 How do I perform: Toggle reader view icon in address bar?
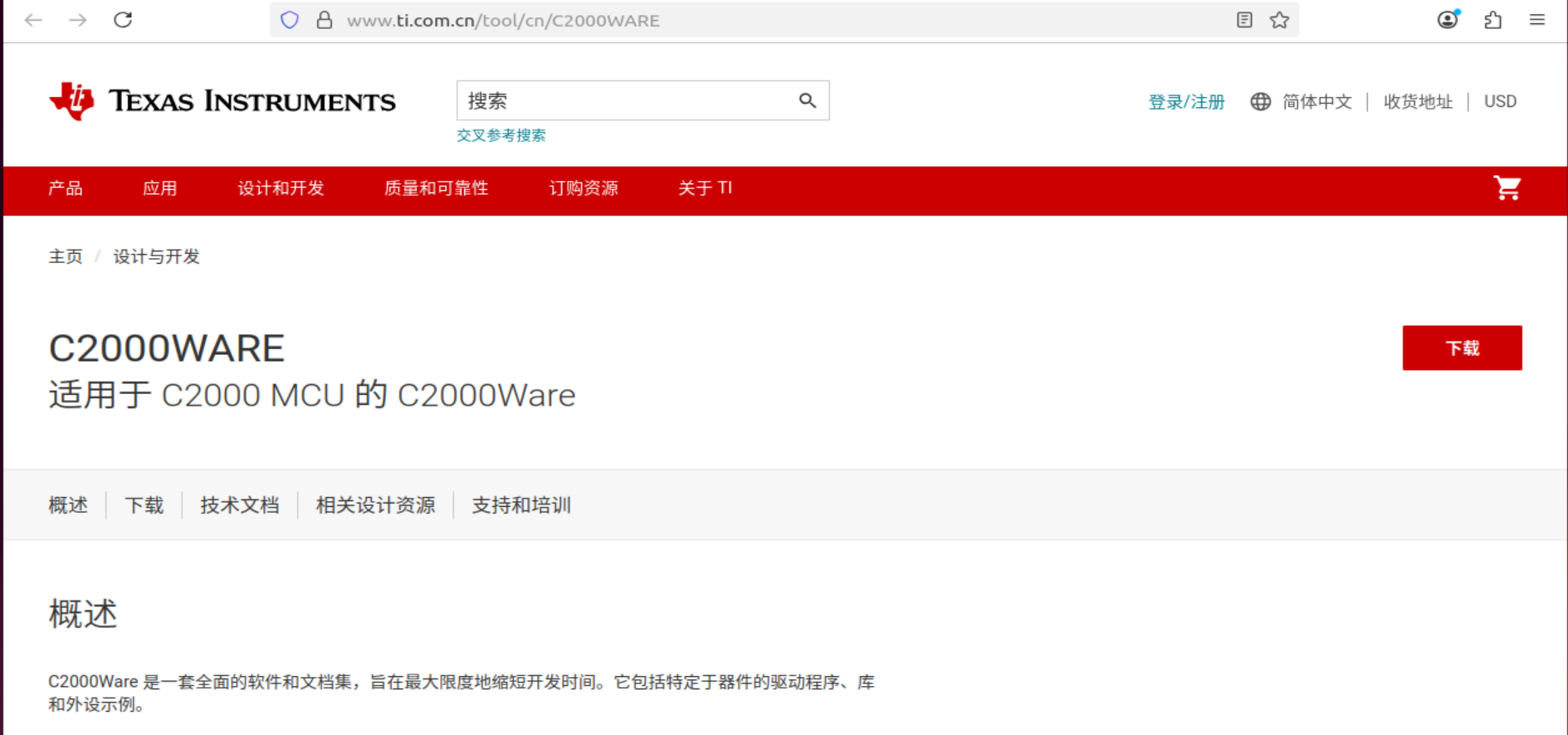(x=1244, y=20)
